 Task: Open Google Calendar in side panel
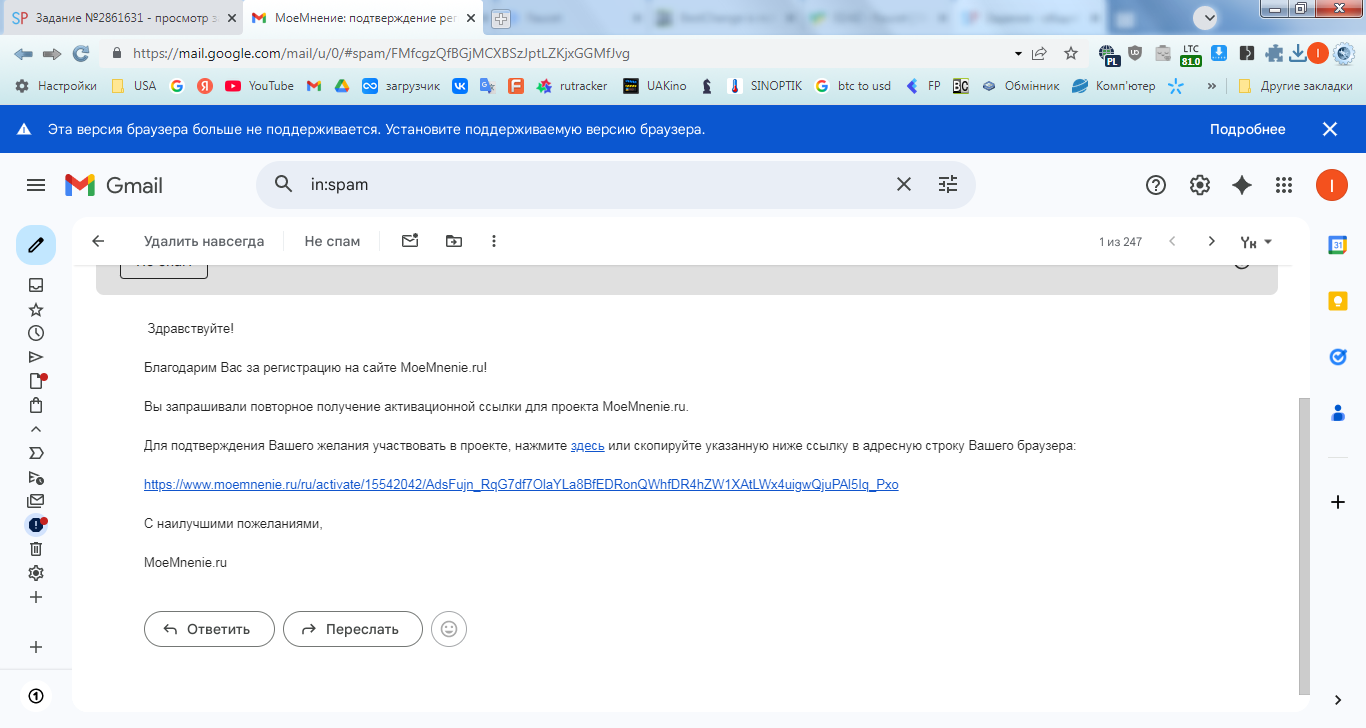[1338, 245]
